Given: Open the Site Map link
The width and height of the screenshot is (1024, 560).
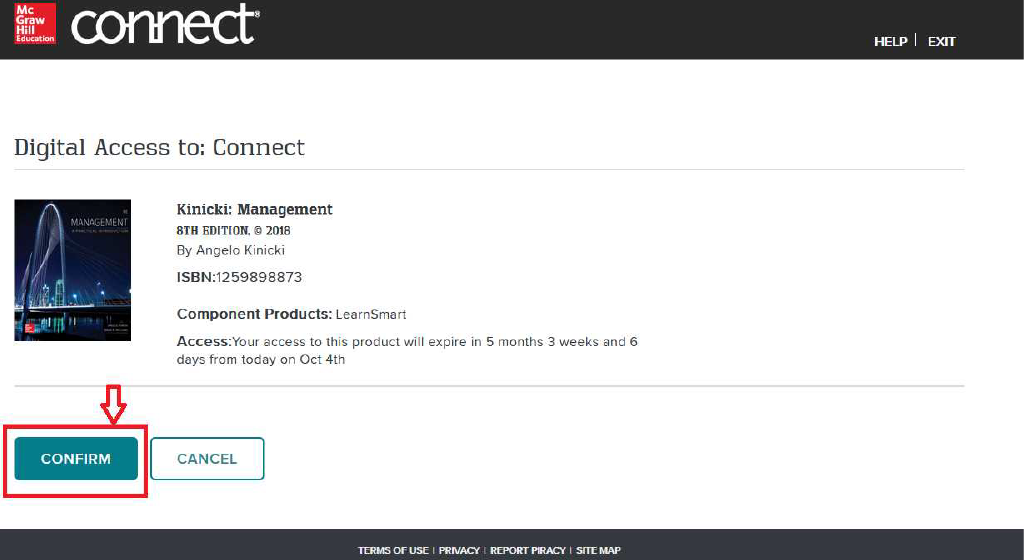Looking at the screenshot, I should tap(598, 550).
